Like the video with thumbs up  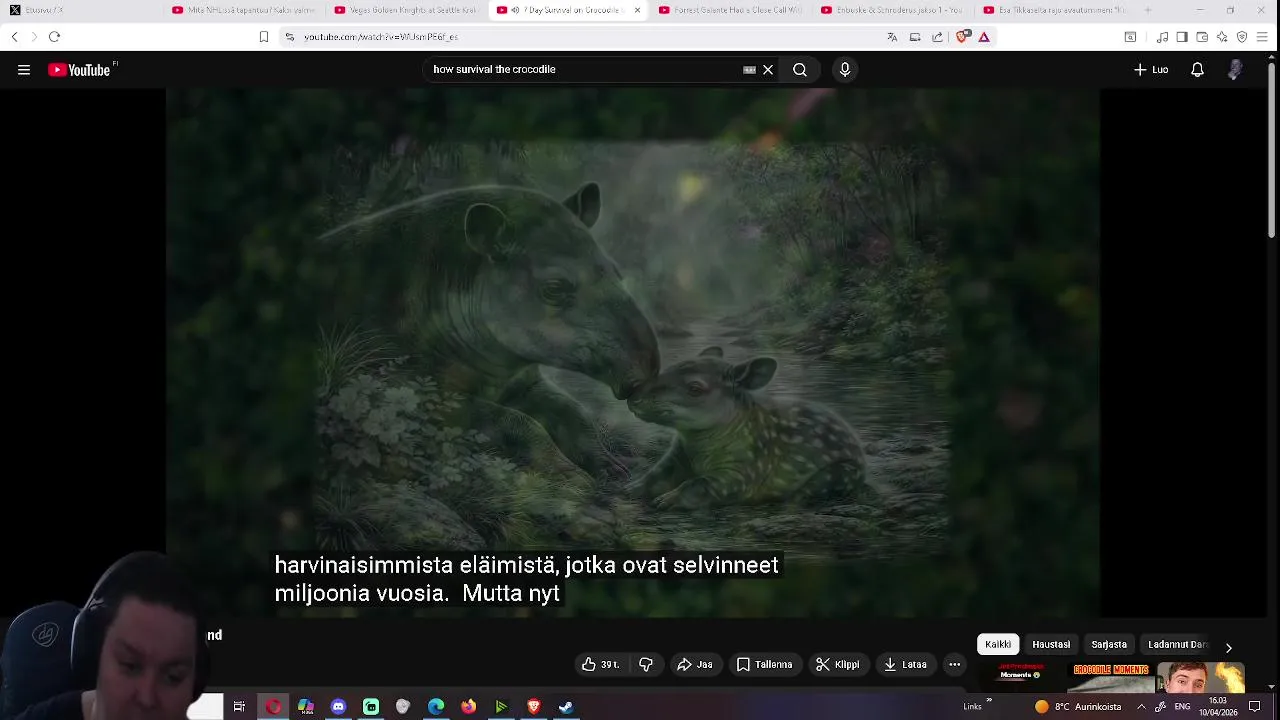[x=601, y=664]
